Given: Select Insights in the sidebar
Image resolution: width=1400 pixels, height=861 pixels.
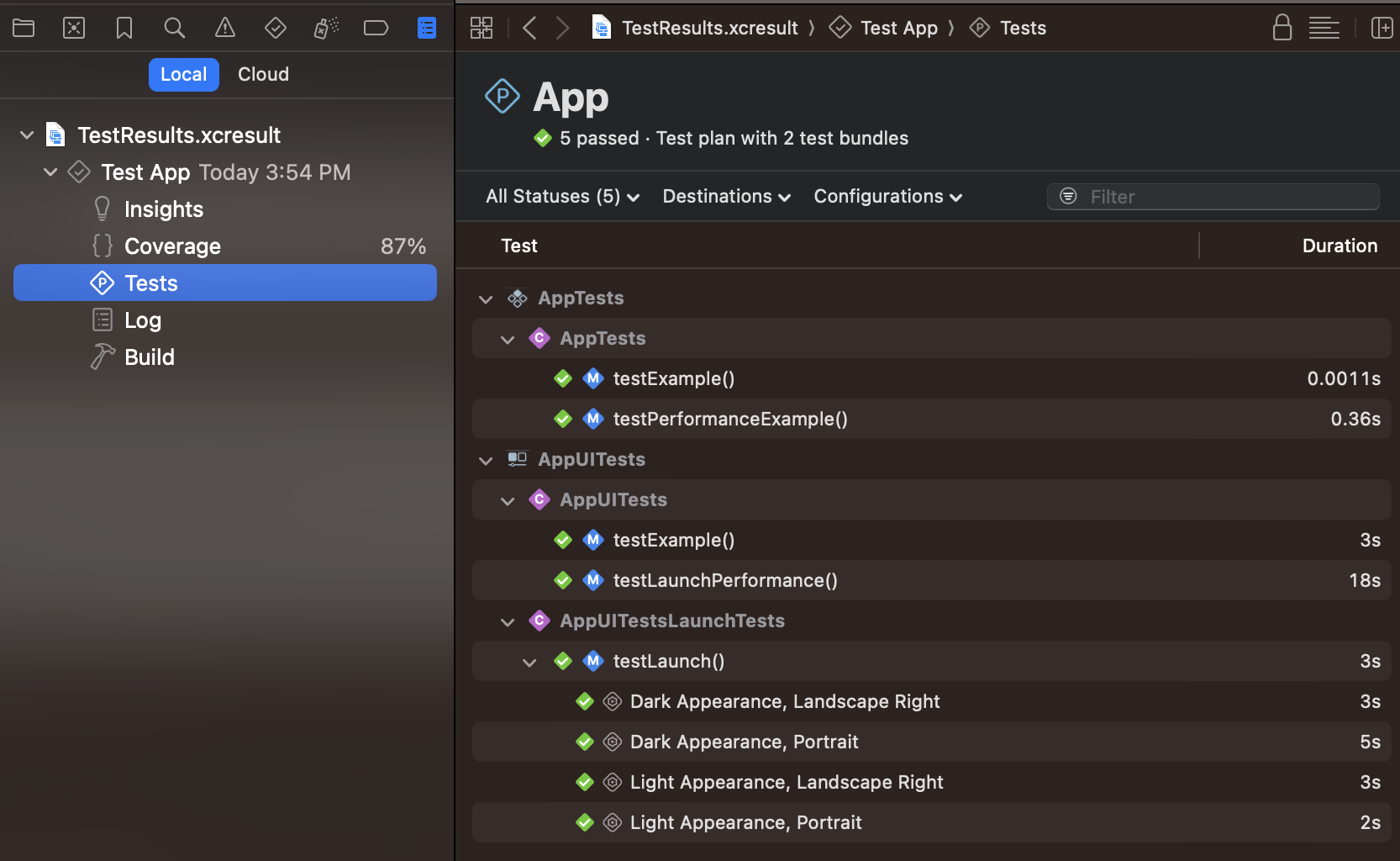Looking at the screenshot, I should point(225,209).
